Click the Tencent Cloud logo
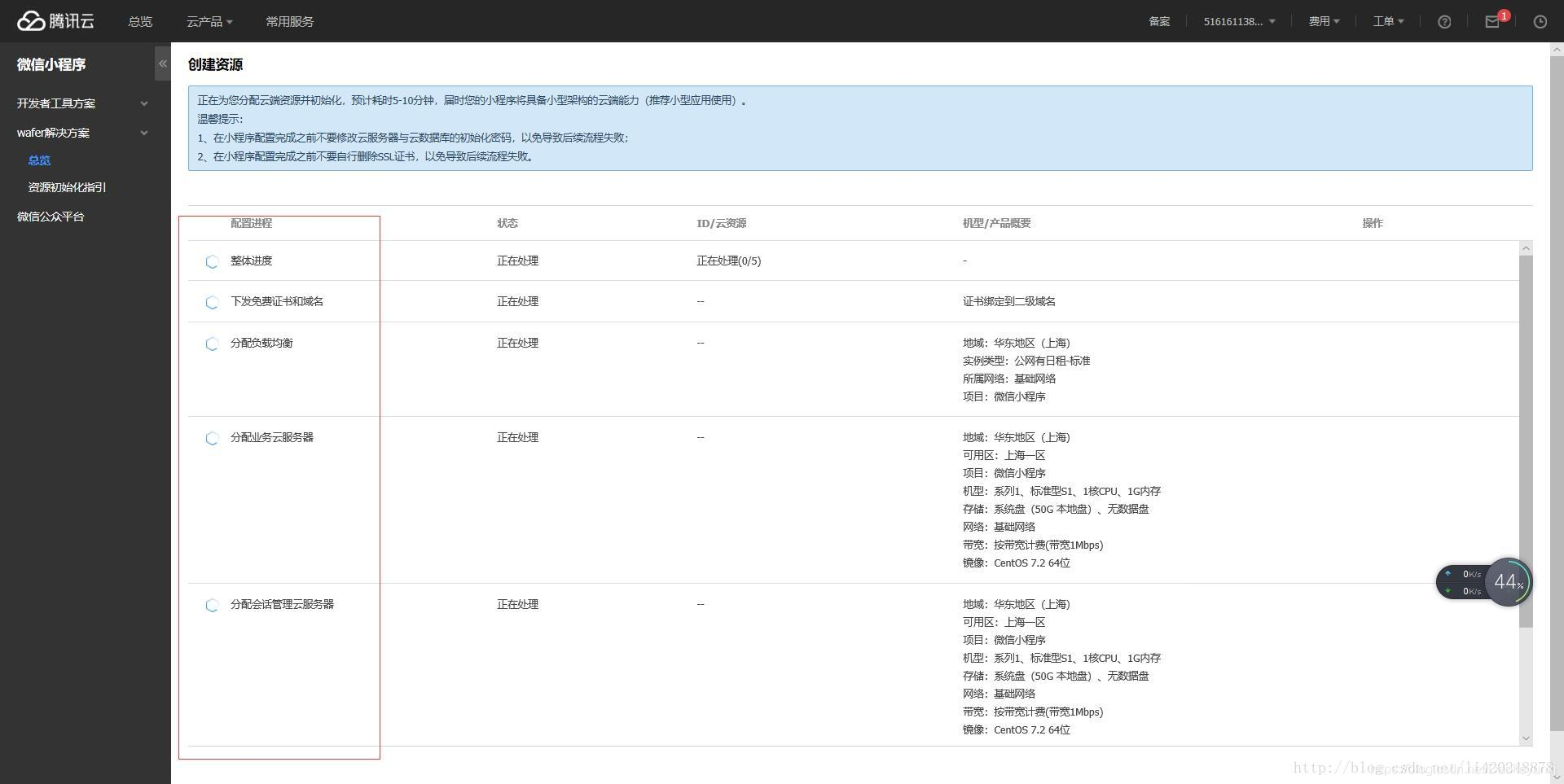Image resolution: width=1564 pixels, height=784 pixels. (55, 21)
